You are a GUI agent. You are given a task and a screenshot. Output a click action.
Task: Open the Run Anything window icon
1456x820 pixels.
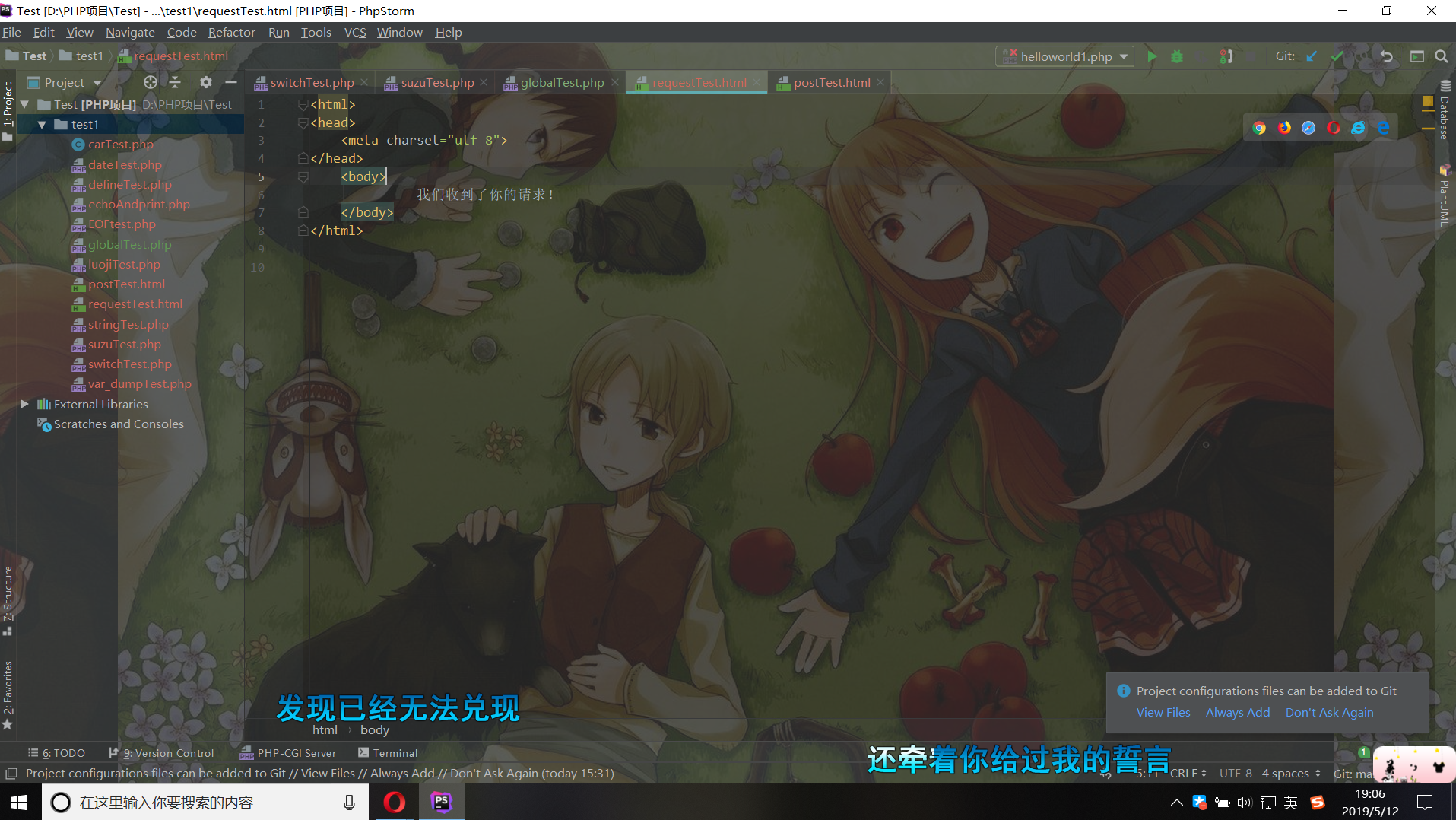1417,56
